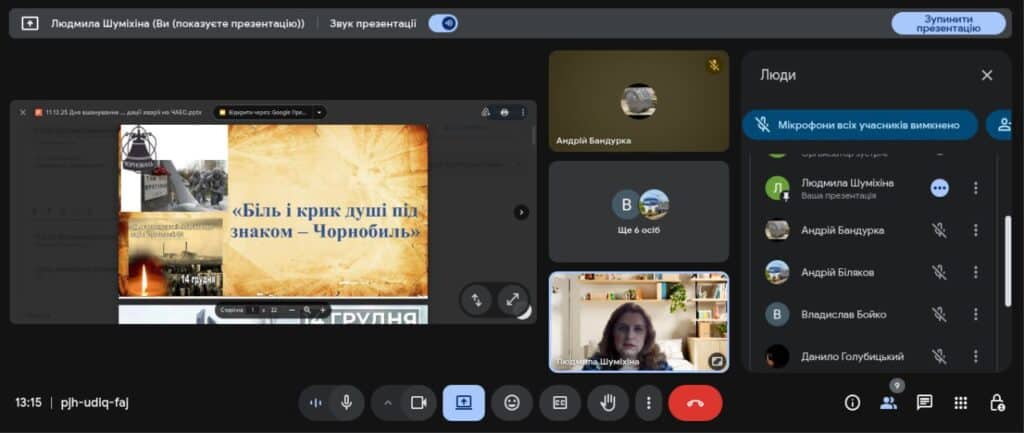Click Мікрофони всіх учасників вимкнено button
This screenshot has height=433, width=1024.
[x=860, y=125]
